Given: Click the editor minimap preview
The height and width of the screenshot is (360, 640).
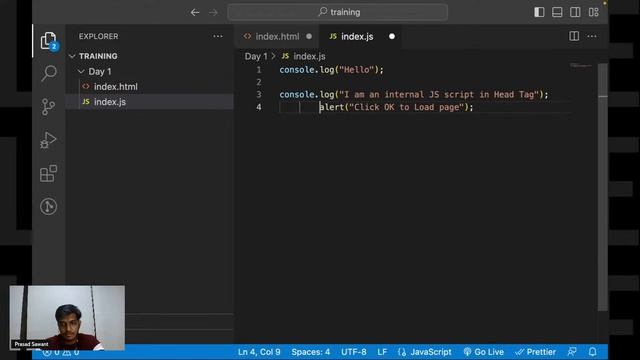Looking at the screenshot, I should 581,65.
